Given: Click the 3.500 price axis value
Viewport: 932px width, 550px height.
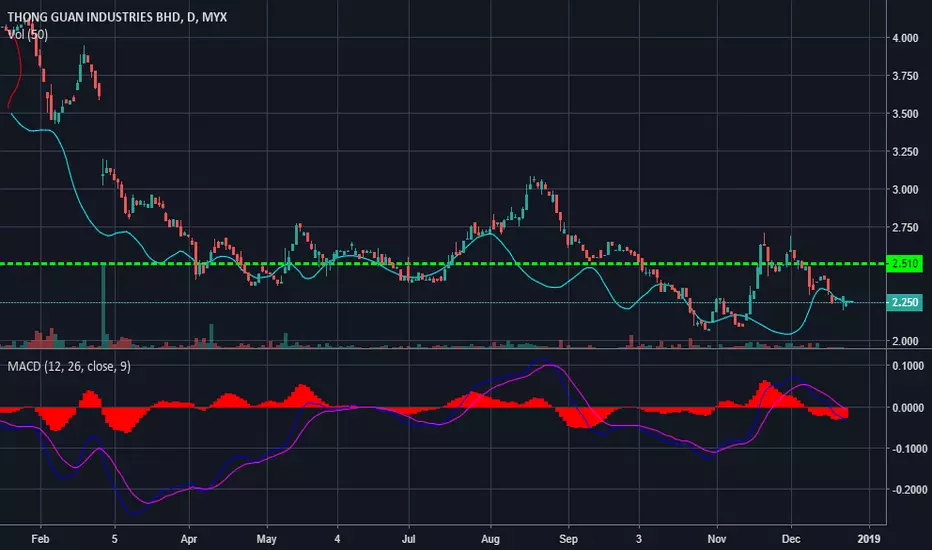Looking at the screenshot, I should [x=905, y=114].
